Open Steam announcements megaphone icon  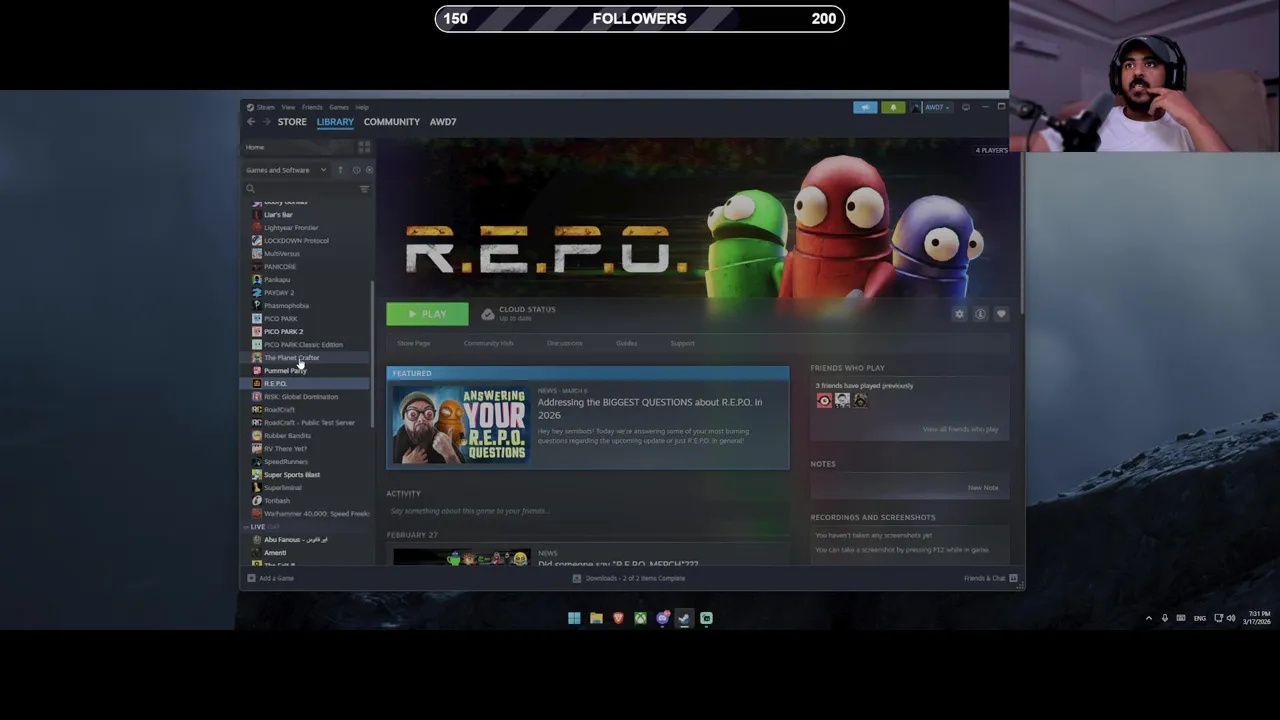pos(865,107)
